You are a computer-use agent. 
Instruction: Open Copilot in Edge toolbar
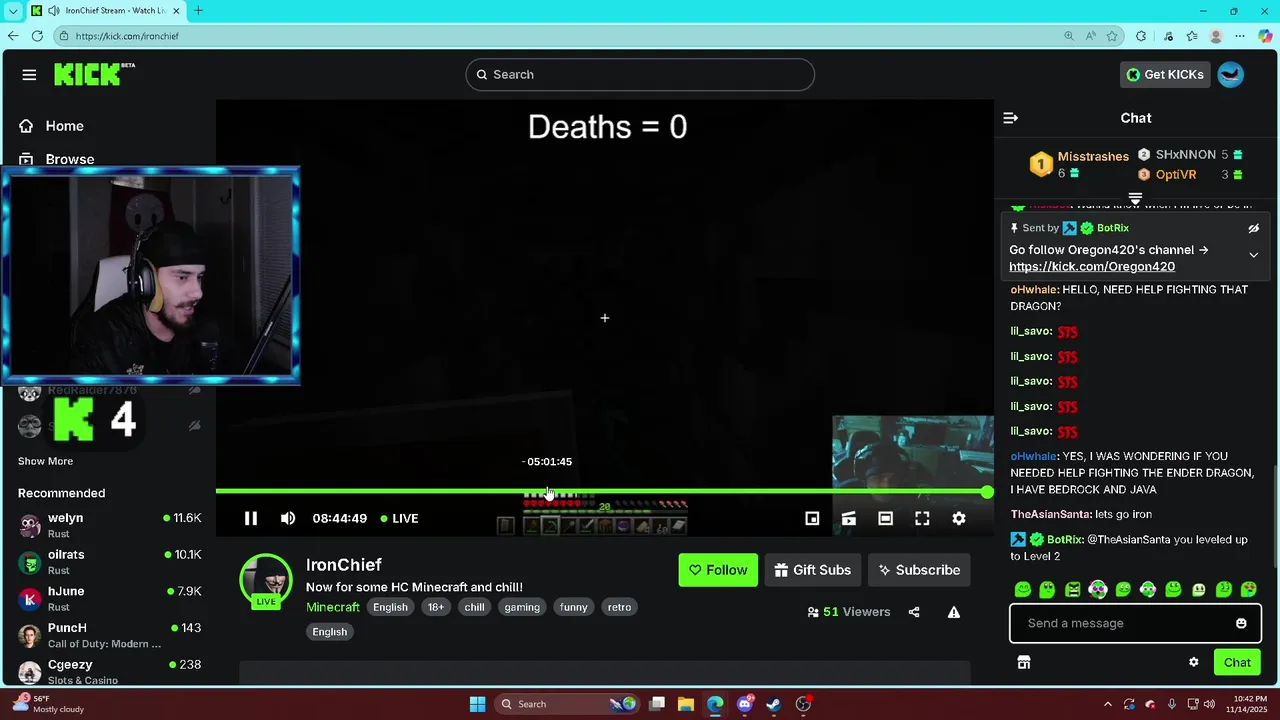click(1265, 36)
